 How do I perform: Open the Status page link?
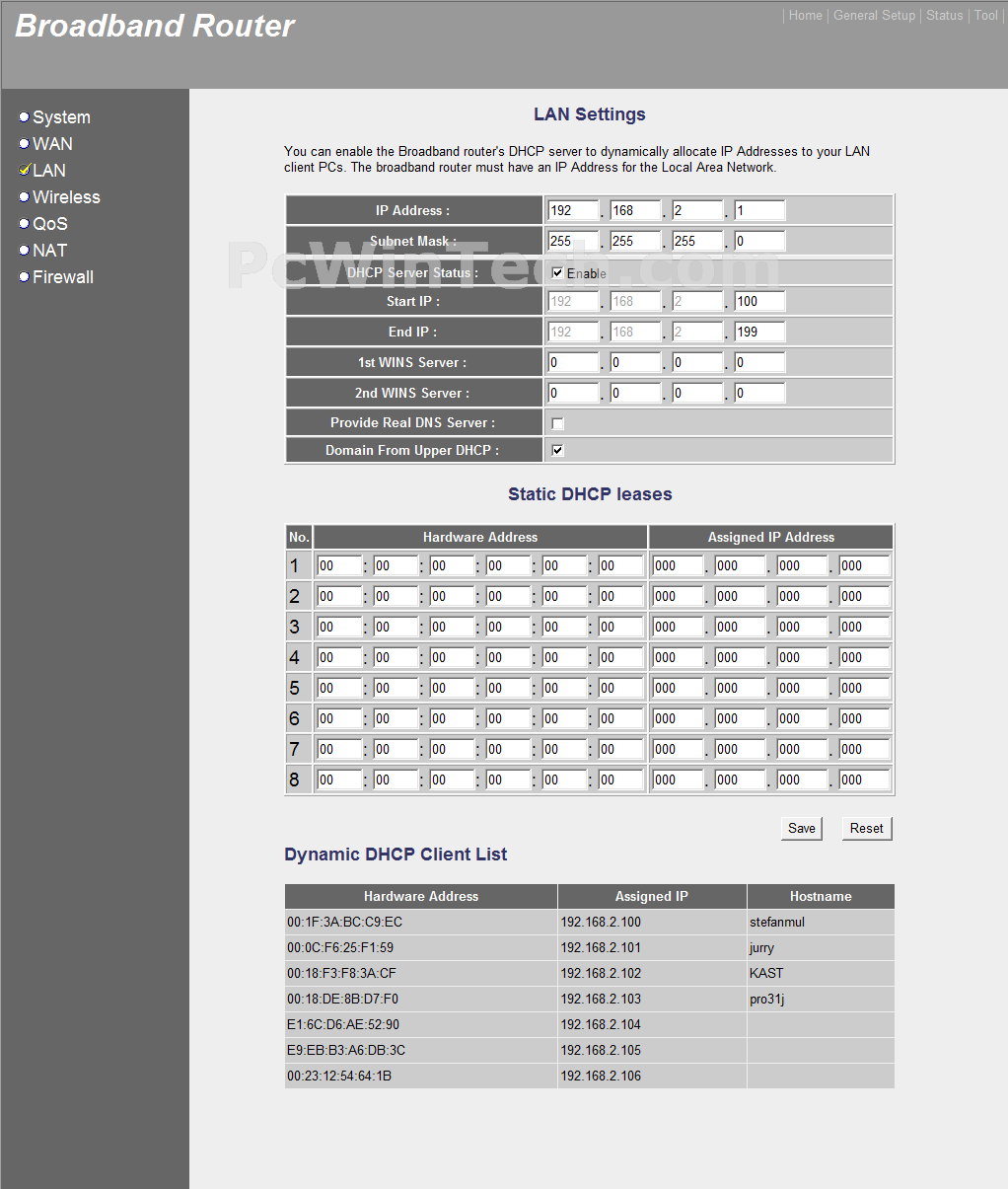click(944, 15)
